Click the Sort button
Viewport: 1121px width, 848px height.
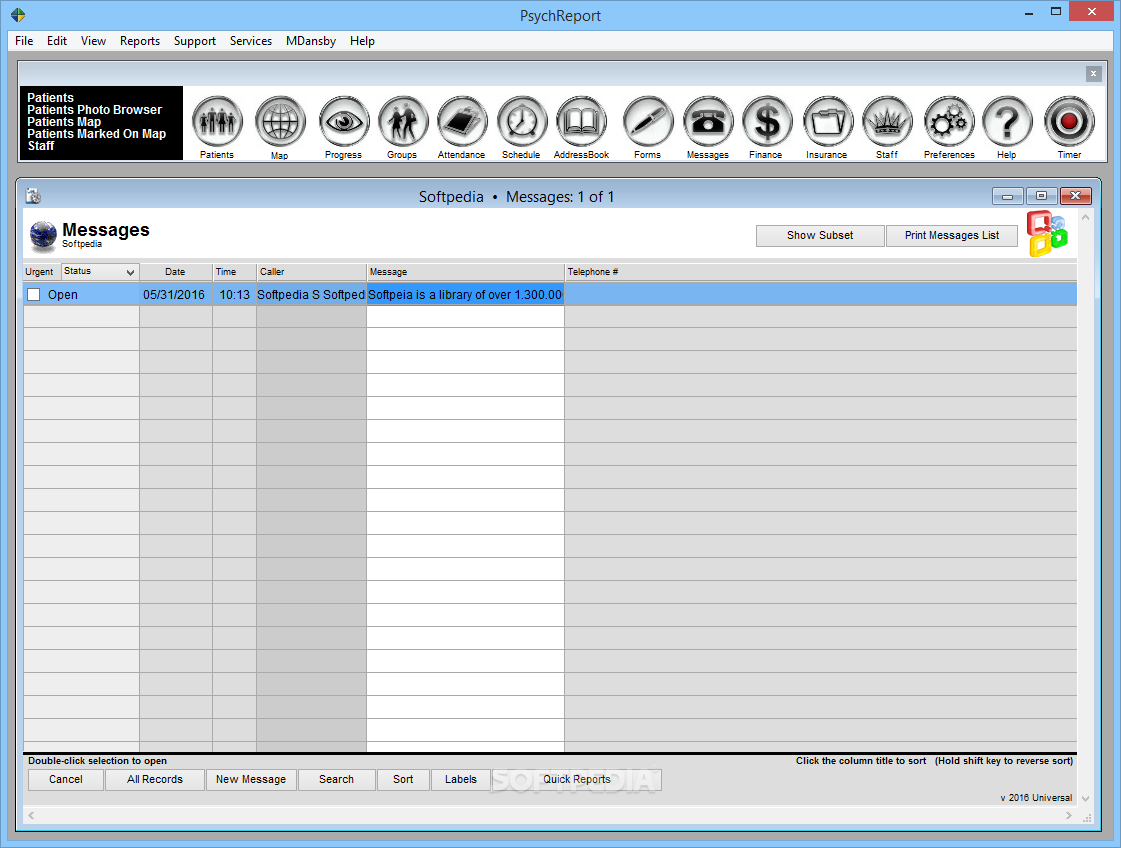point(403,779)
